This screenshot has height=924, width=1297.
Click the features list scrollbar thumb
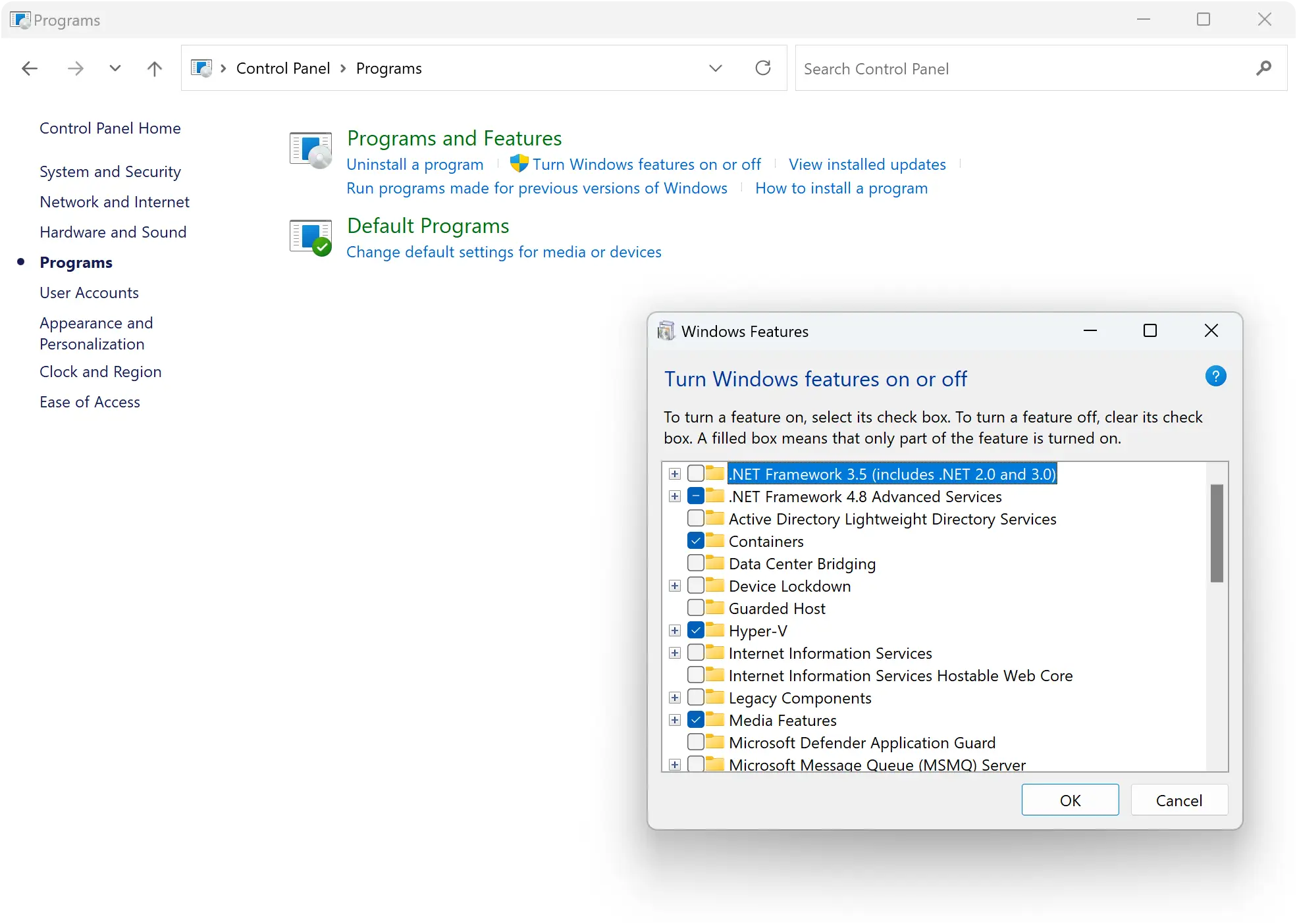(x=1217, y=533)
